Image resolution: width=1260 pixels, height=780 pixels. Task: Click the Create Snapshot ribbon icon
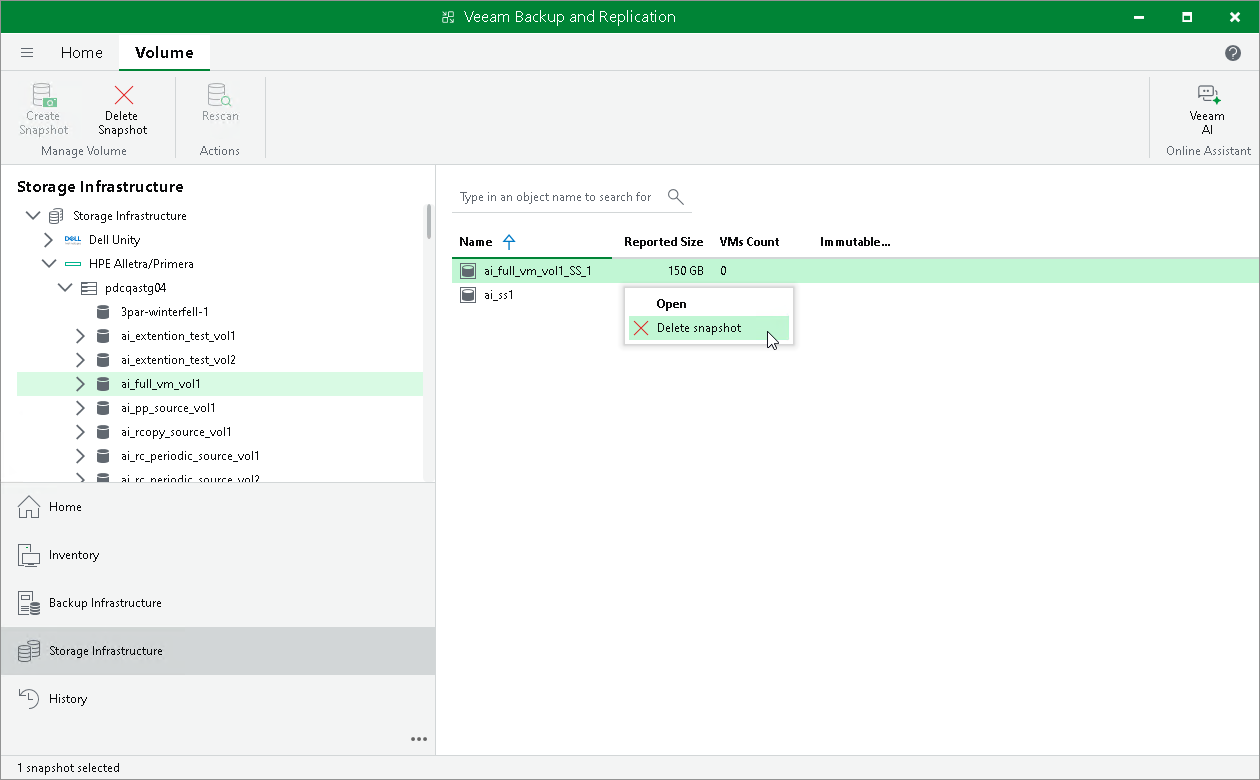coord(43,95)
